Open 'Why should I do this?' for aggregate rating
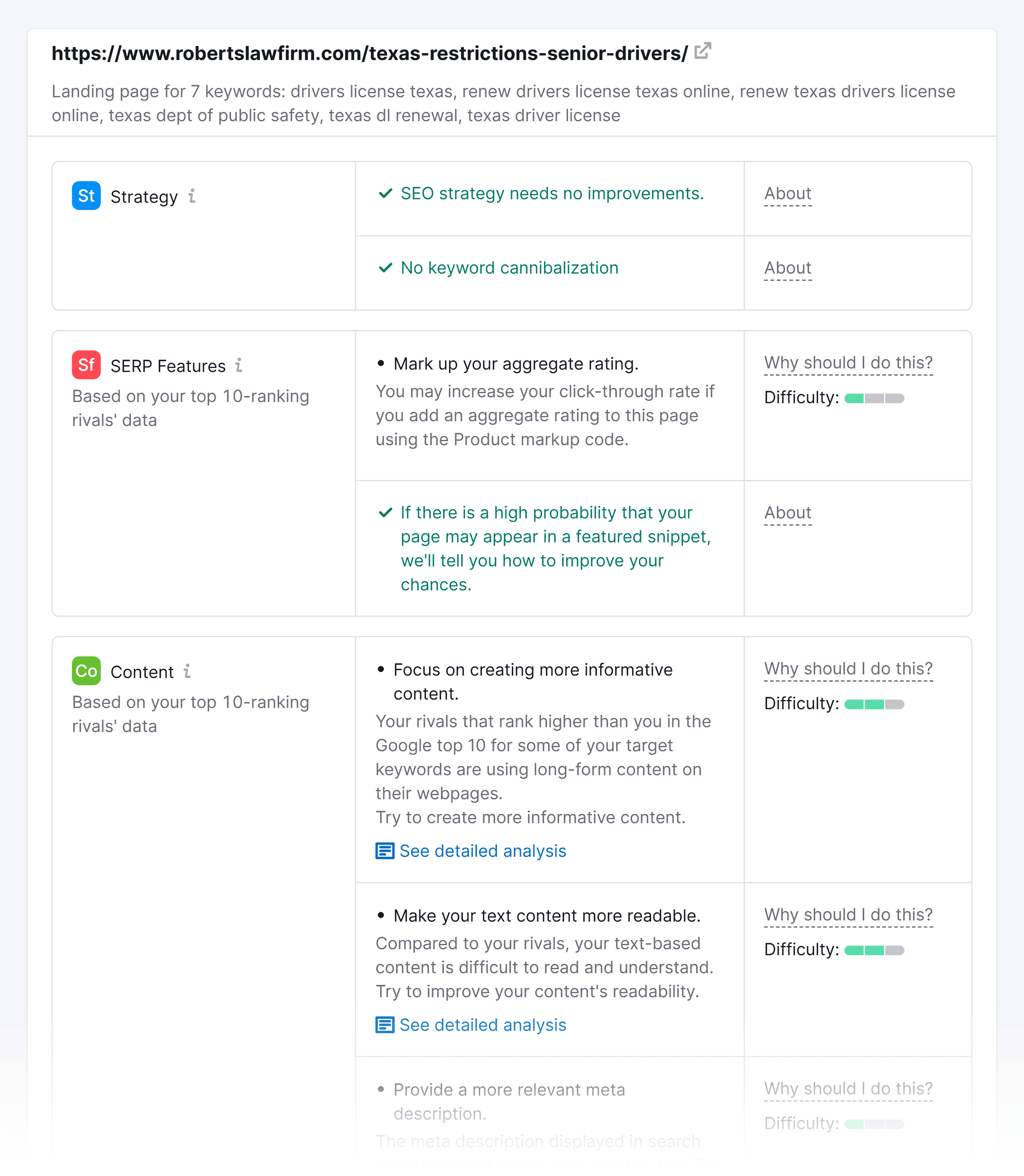1024x1176 pixels. point(848,362)
